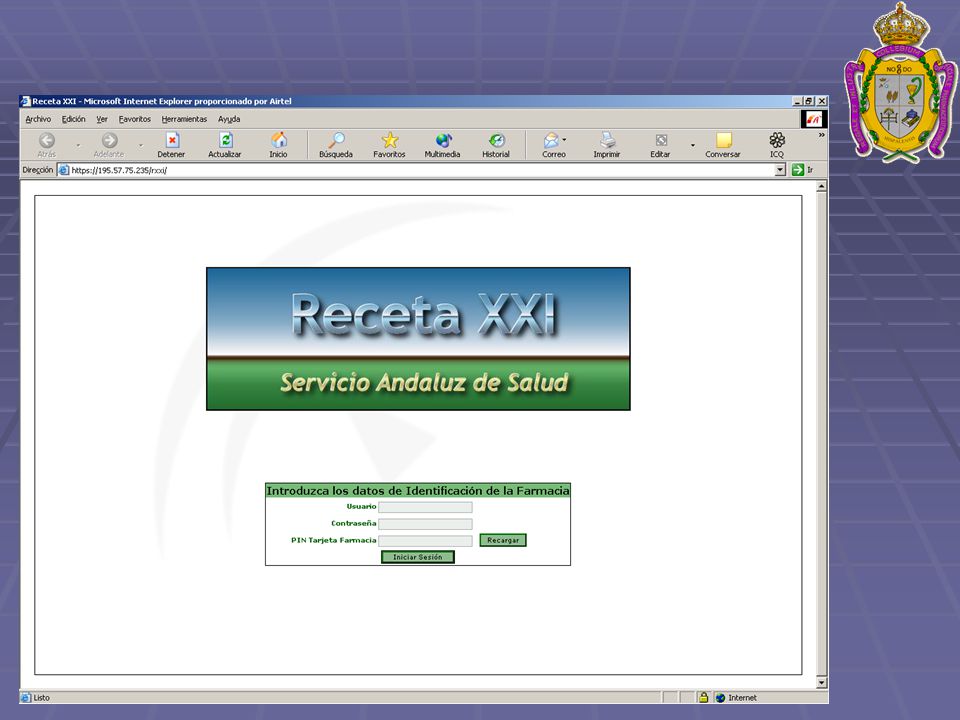960x720 pixels.
Task: Click the Dirección address label
Action: click(38, 170)
